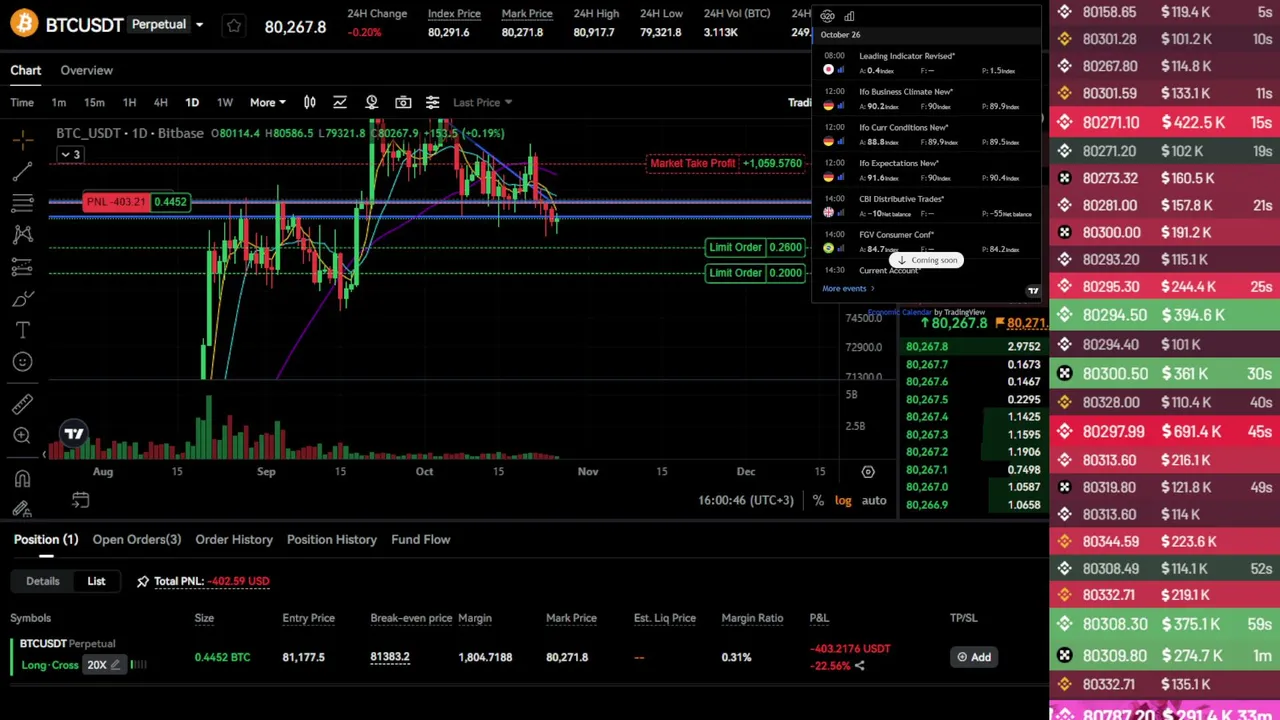This screenshot has width=1280, height=720.
Task: Click the 15m timeframe
Action: [94, 102]
